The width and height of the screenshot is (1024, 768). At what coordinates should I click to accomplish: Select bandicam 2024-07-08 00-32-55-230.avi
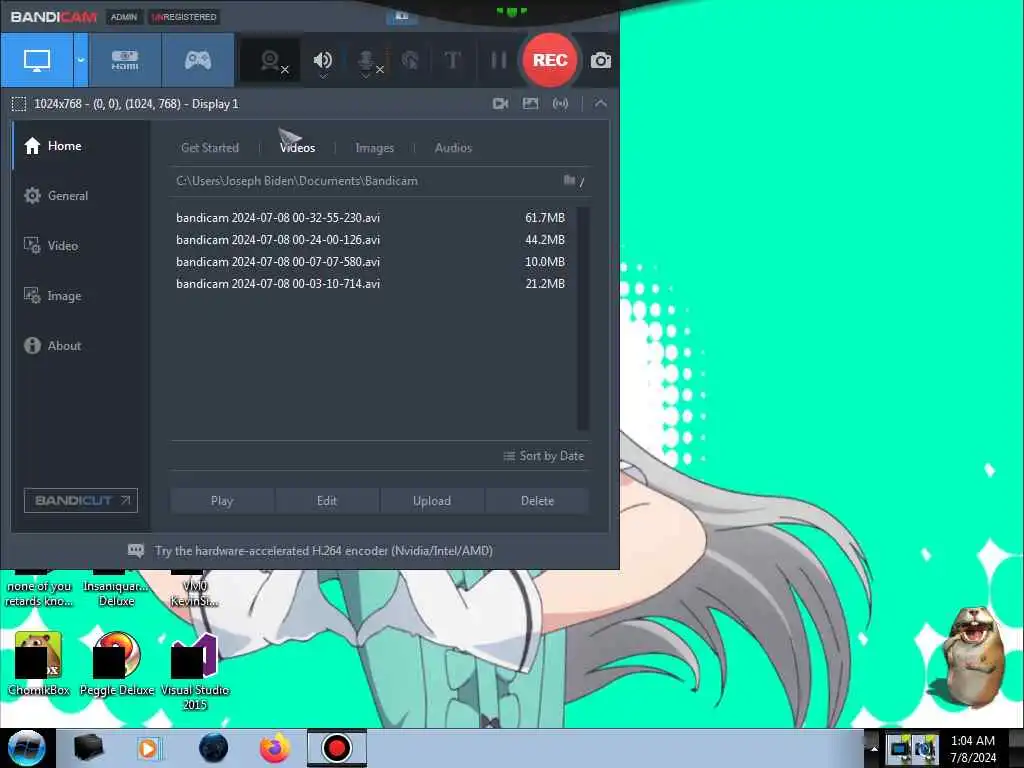click(x=370, y=217)
